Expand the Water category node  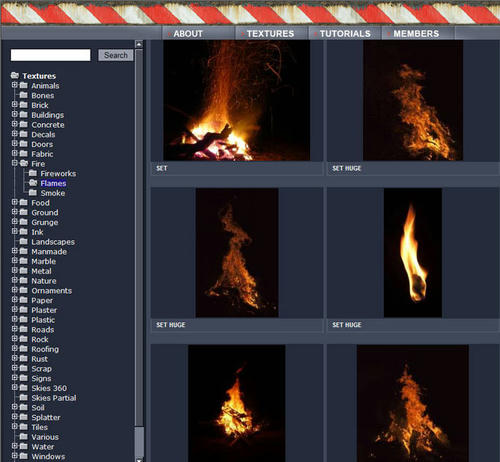point(14,446)
